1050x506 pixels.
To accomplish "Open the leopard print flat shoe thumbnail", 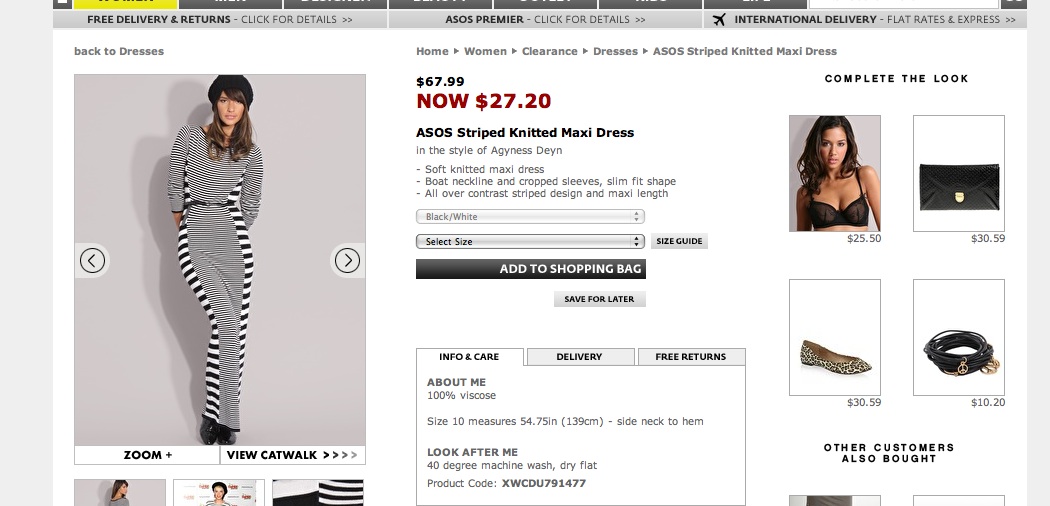I will pos(835,337).
